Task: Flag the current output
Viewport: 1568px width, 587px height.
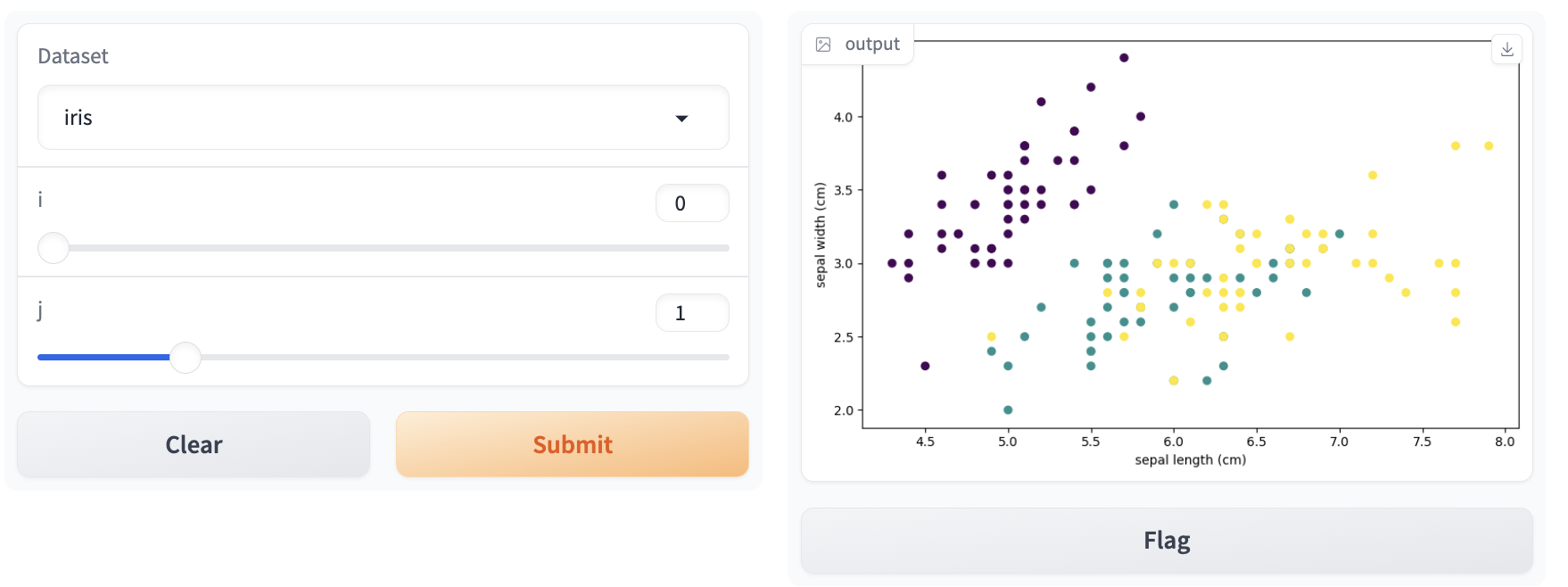Action: tap(1166, 541)
